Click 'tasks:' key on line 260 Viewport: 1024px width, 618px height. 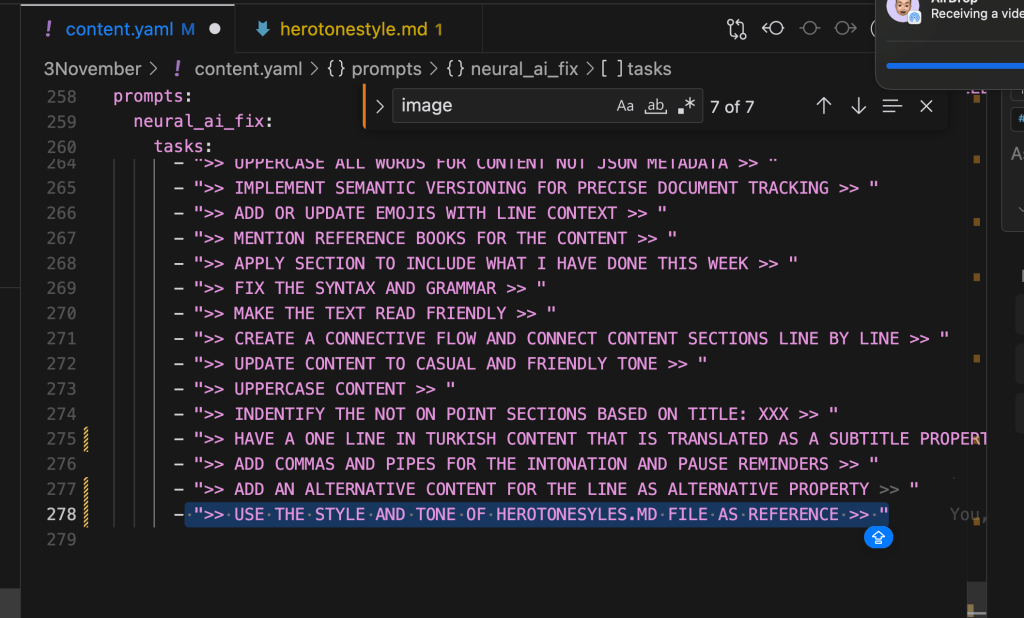(x=183, y=146)
